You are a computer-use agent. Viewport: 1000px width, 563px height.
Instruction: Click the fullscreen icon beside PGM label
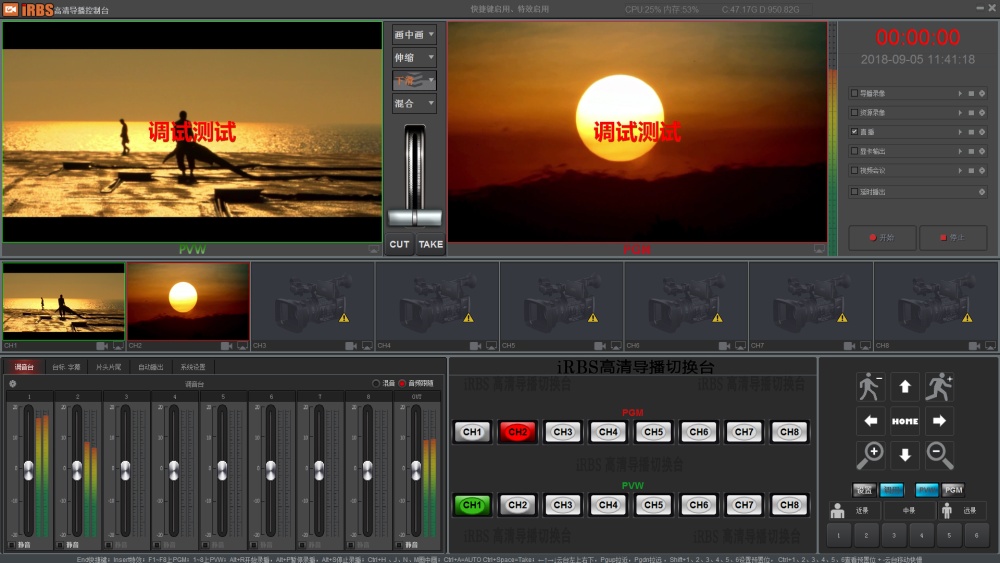(819, 249)
